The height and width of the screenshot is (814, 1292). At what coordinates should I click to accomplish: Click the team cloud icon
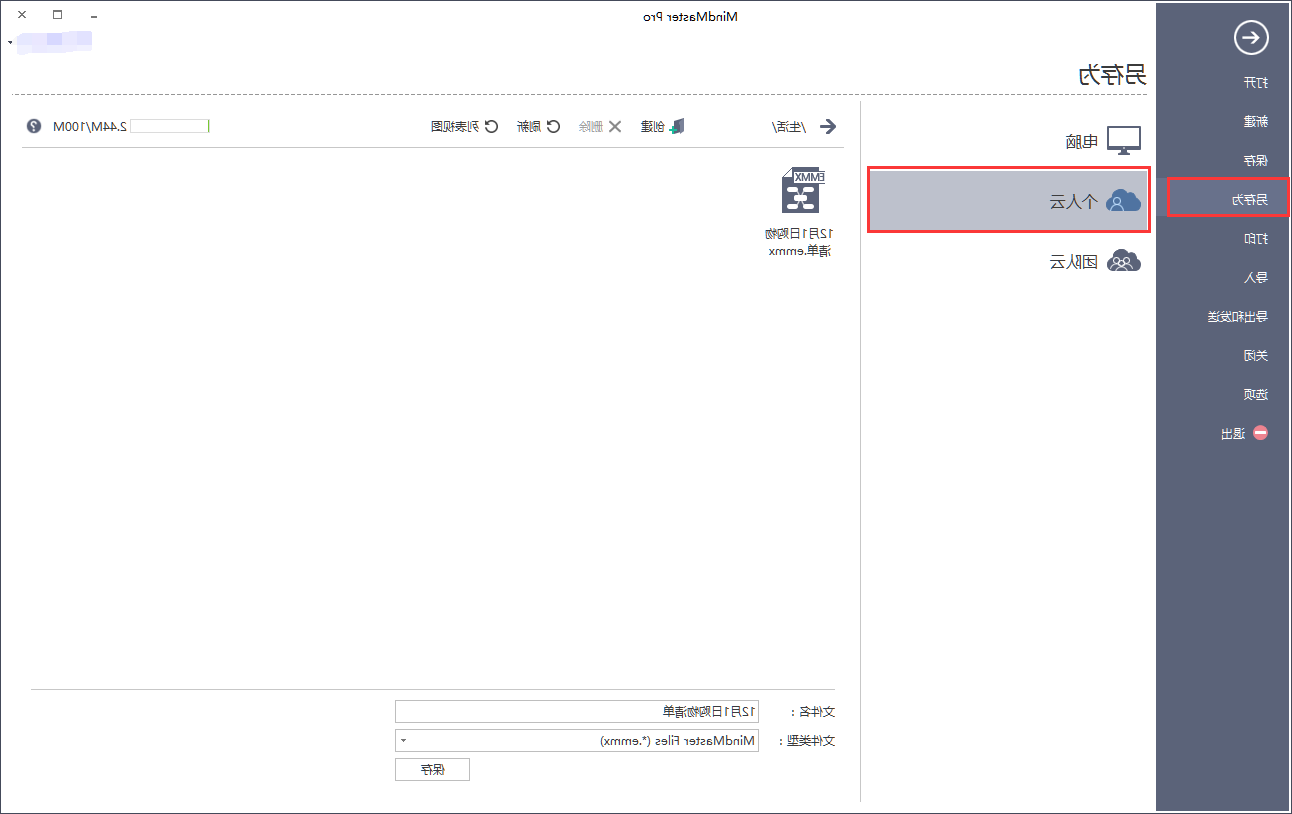coord(1124,262)
